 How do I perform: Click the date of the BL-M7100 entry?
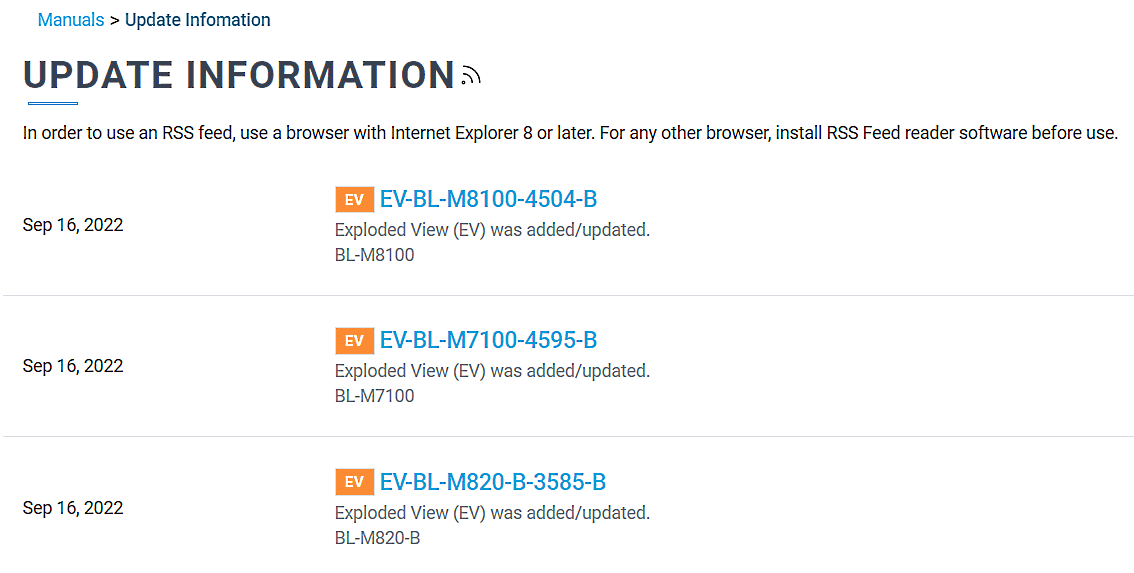pyautogui.click(x=73, y=366)
